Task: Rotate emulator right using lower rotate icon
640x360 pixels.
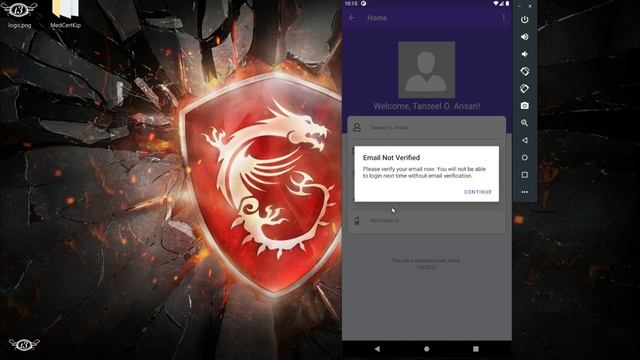Action: (x=524, y=88)
